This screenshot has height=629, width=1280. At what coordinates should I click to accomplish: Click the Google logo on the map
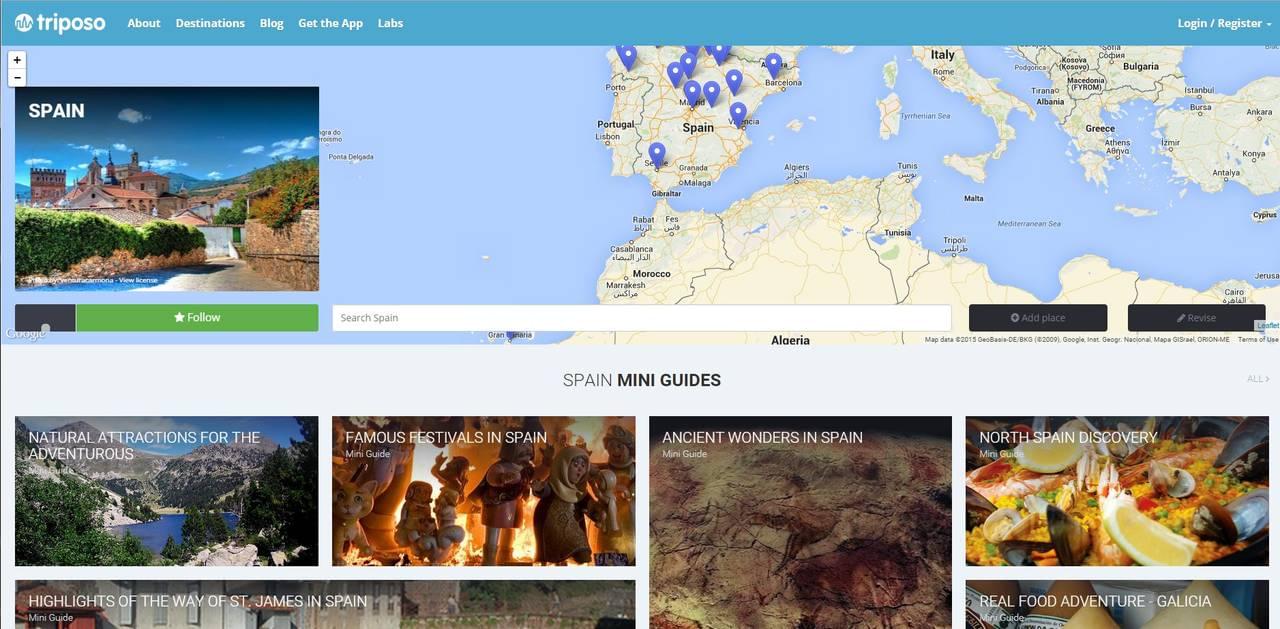(25, 334)
